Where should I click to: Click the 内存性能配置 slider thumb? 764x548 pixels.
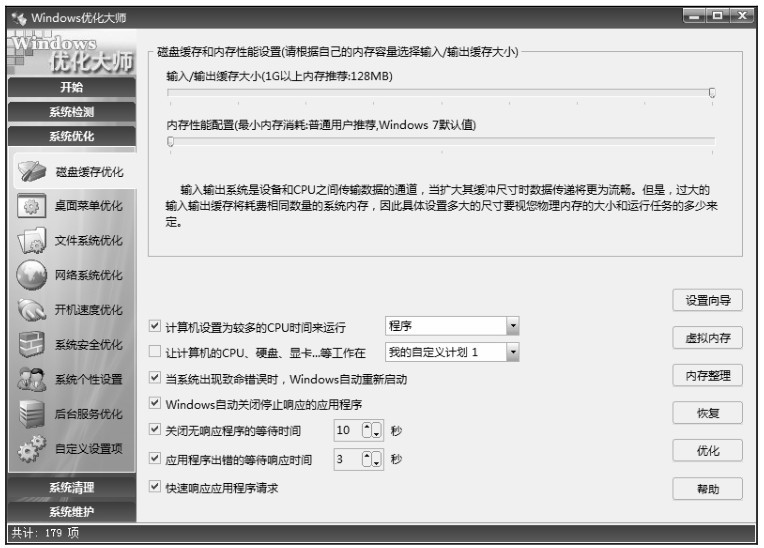tap(171, 141)
